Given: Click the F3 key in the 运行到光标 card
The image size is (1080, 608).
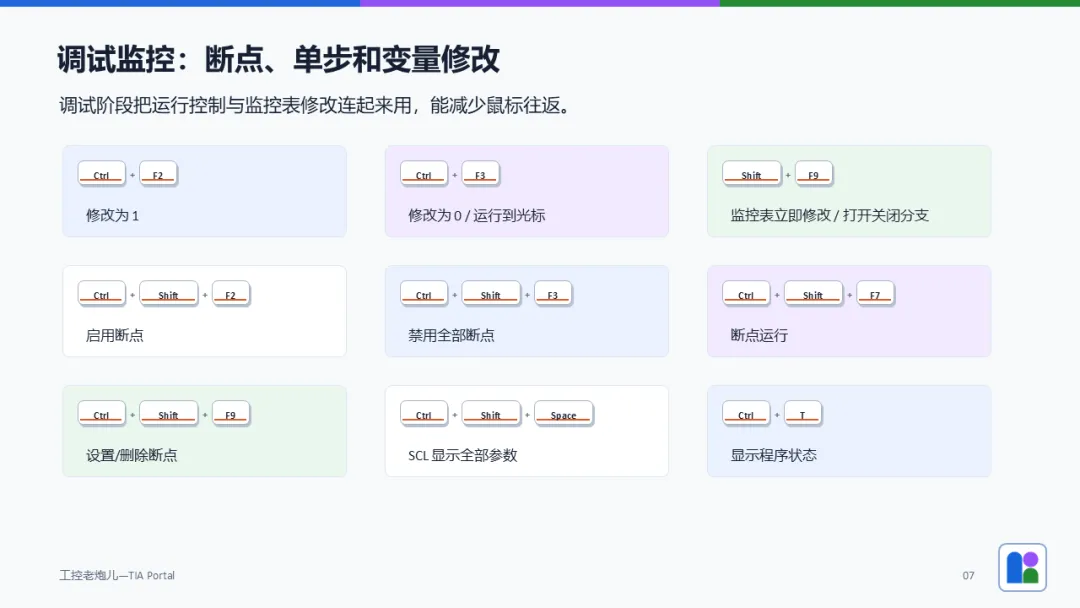Looking at the screenshot, I should [x=481, y=174].
